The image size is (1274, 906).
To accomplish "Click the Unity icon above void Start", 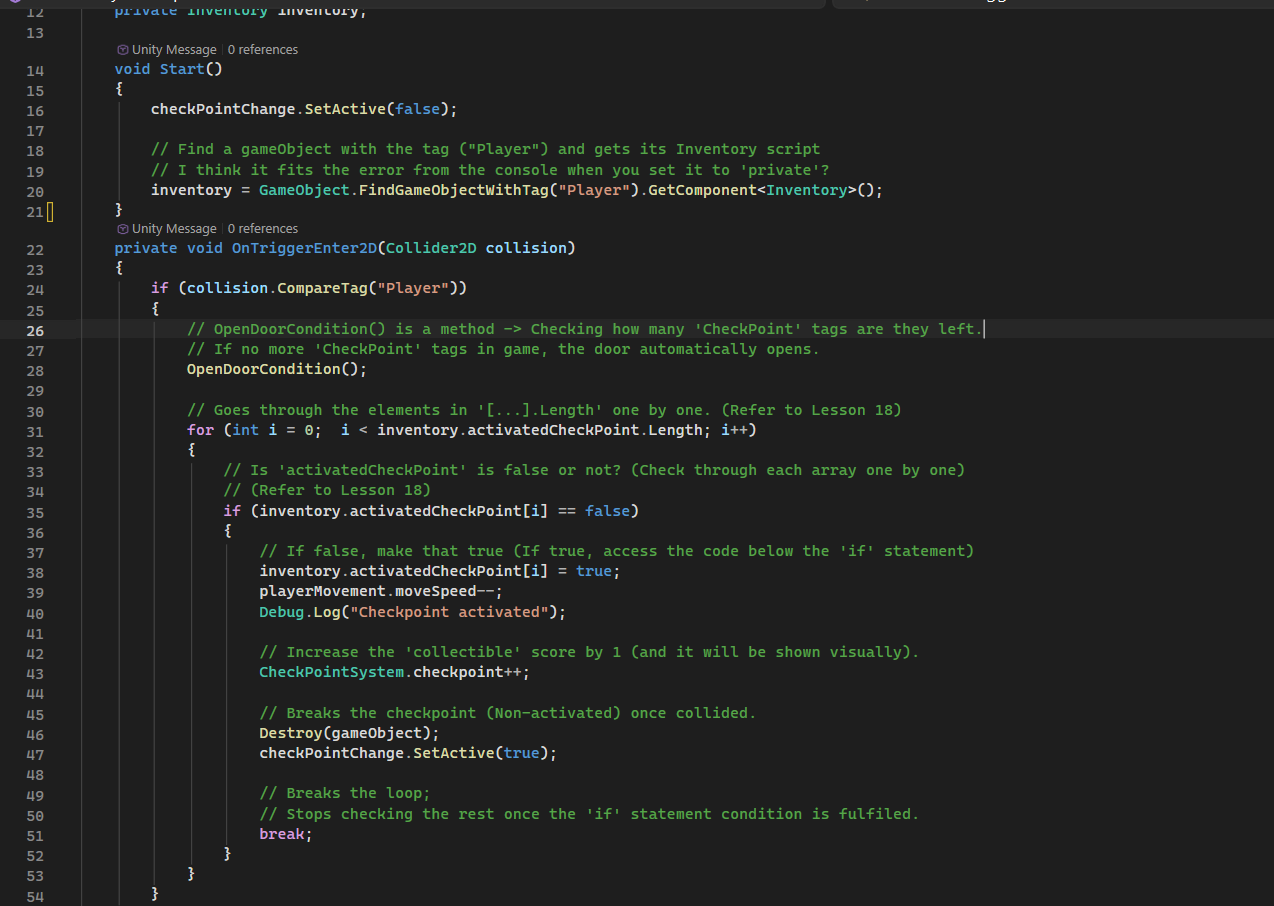I will tap(122, 49).
